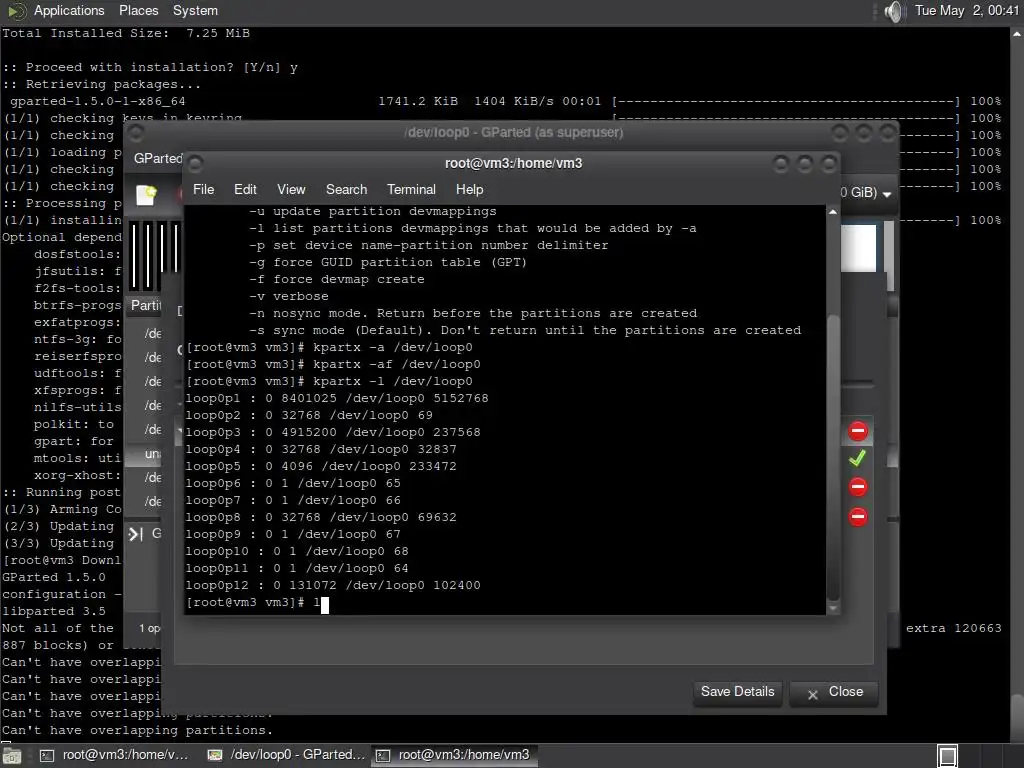Click the terminal vertical scrollbar thumb

833,457
